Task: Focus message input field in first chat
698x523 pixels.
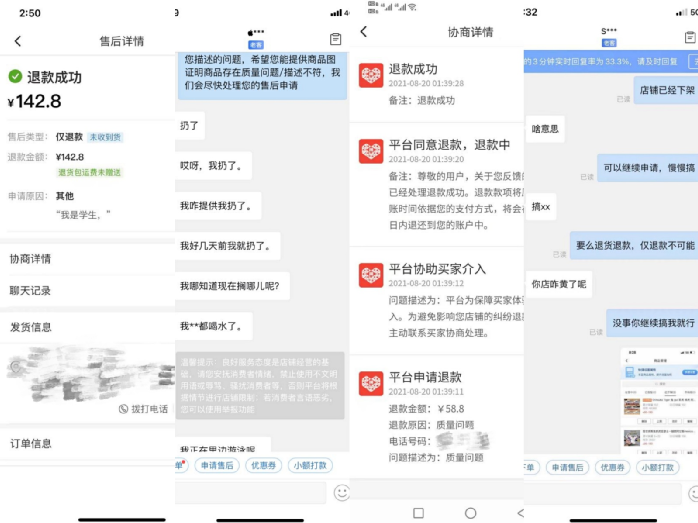Action: point(251,493)
